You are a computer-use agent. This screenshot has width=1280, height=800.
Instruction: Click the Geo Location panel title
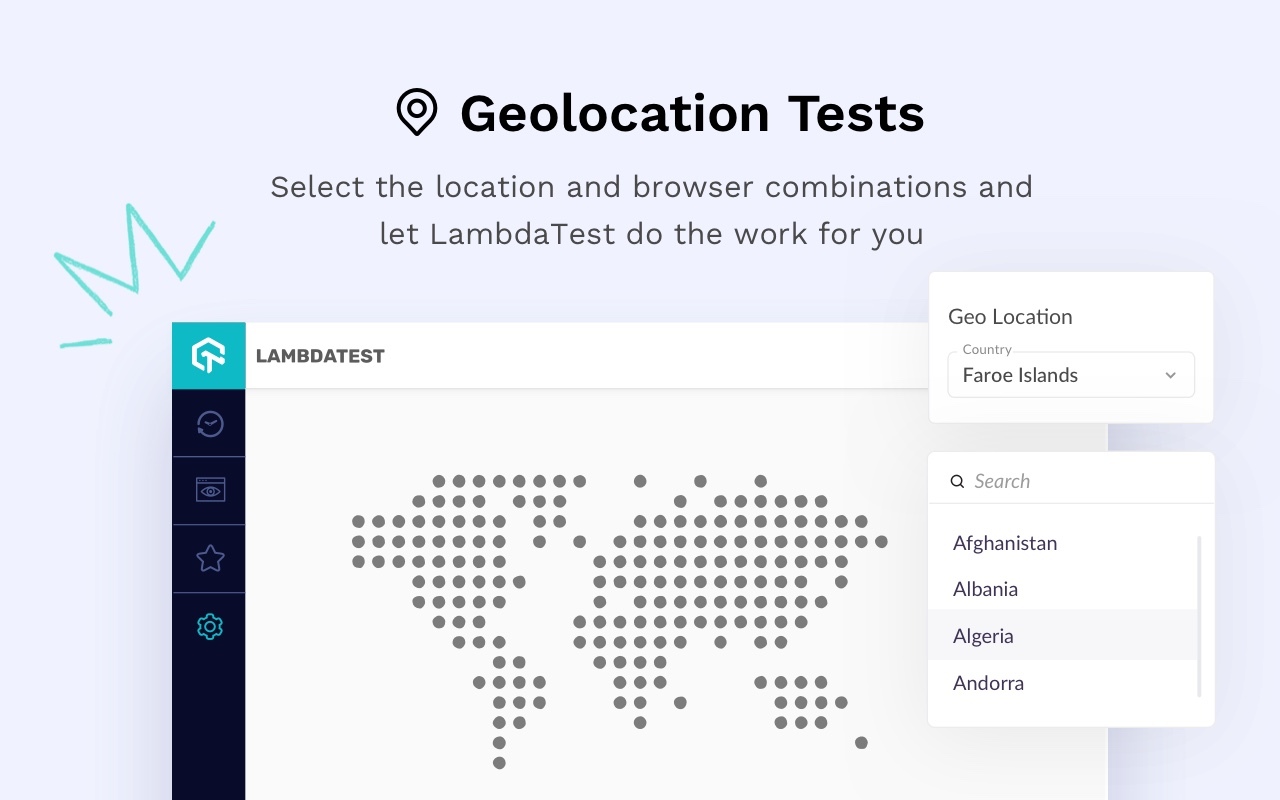pyautogui.click(x=1010, y=316)
